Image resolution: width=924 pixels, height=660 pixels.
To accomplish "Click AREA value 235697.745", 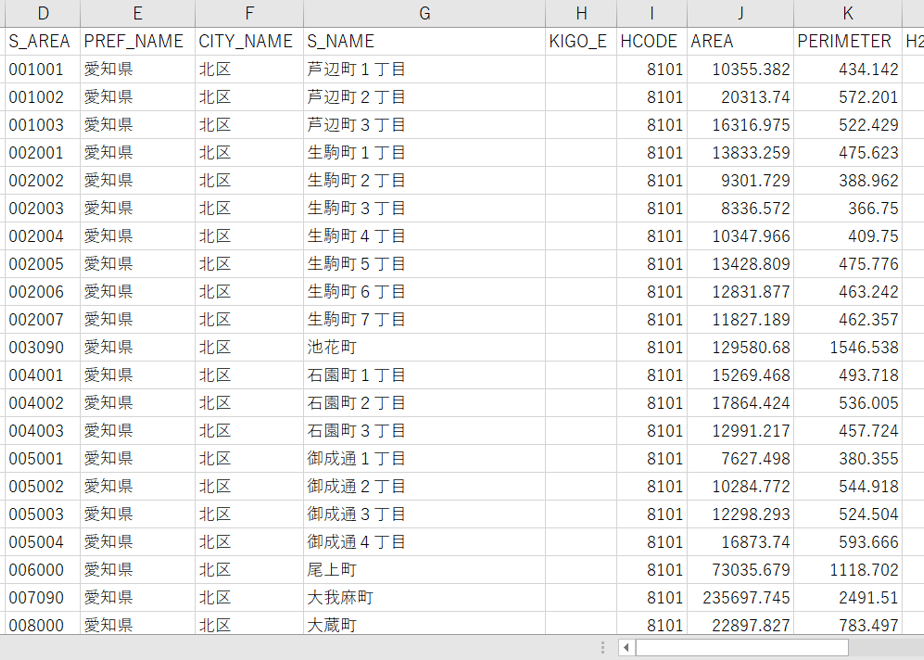I will pos(740,598).
